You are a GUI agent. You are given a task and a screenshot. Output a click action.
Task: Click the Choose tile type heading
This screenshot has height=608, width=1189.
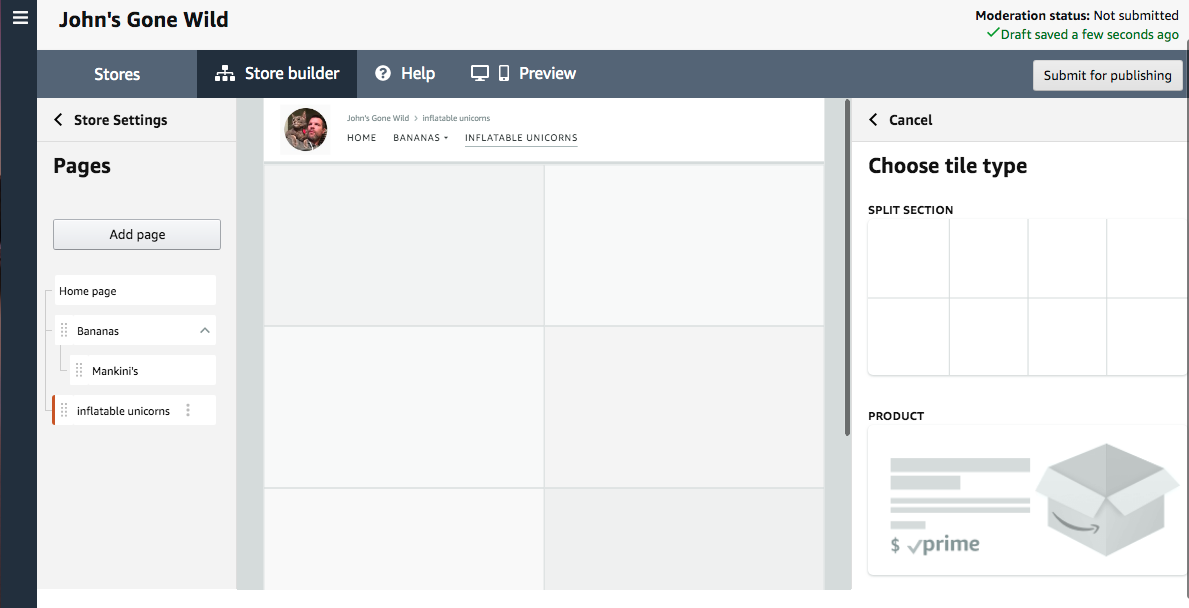tap(947, 166)
